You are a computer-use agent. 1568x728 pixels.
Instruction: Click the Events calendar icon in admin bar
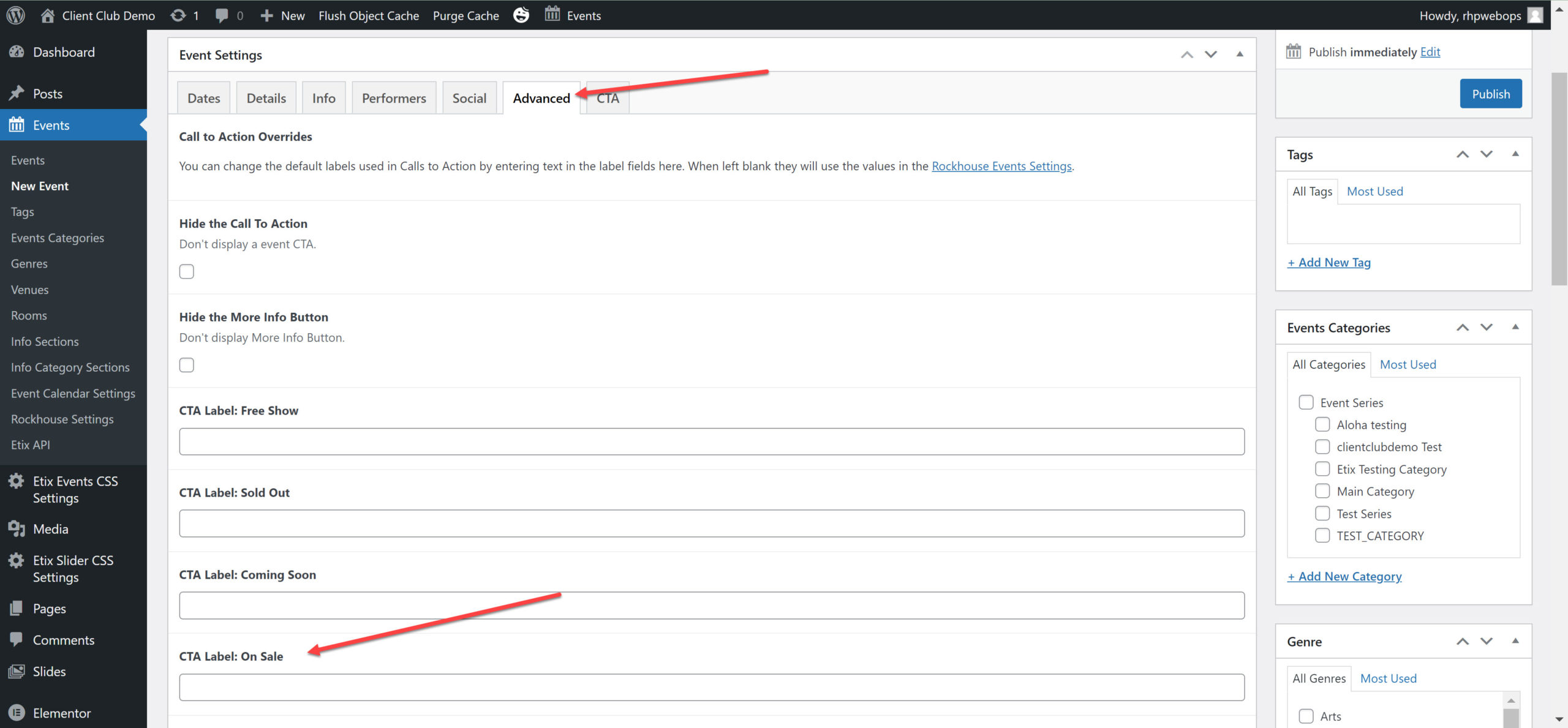click(552, 14)
